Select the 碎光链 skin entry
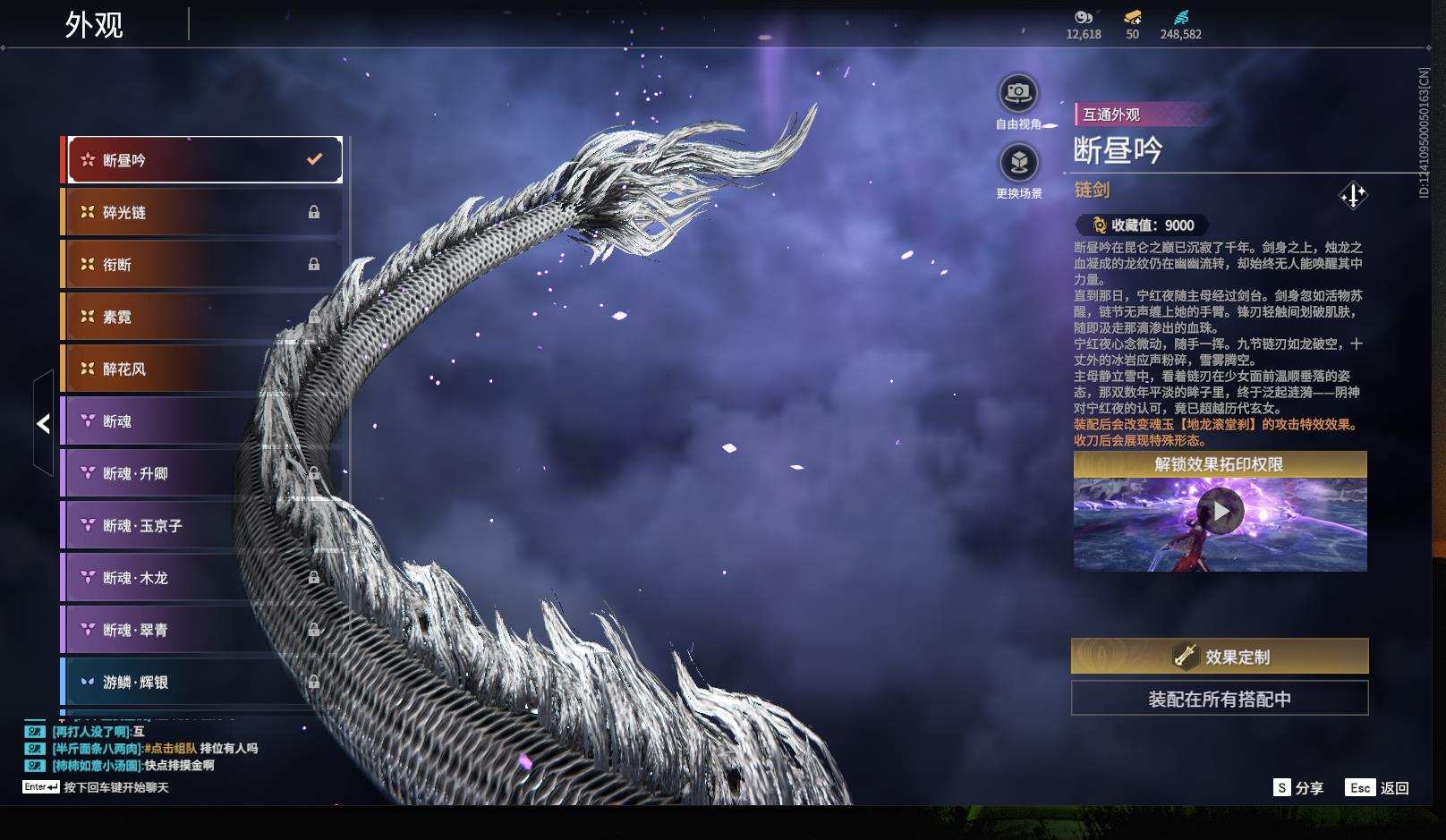 203,212
